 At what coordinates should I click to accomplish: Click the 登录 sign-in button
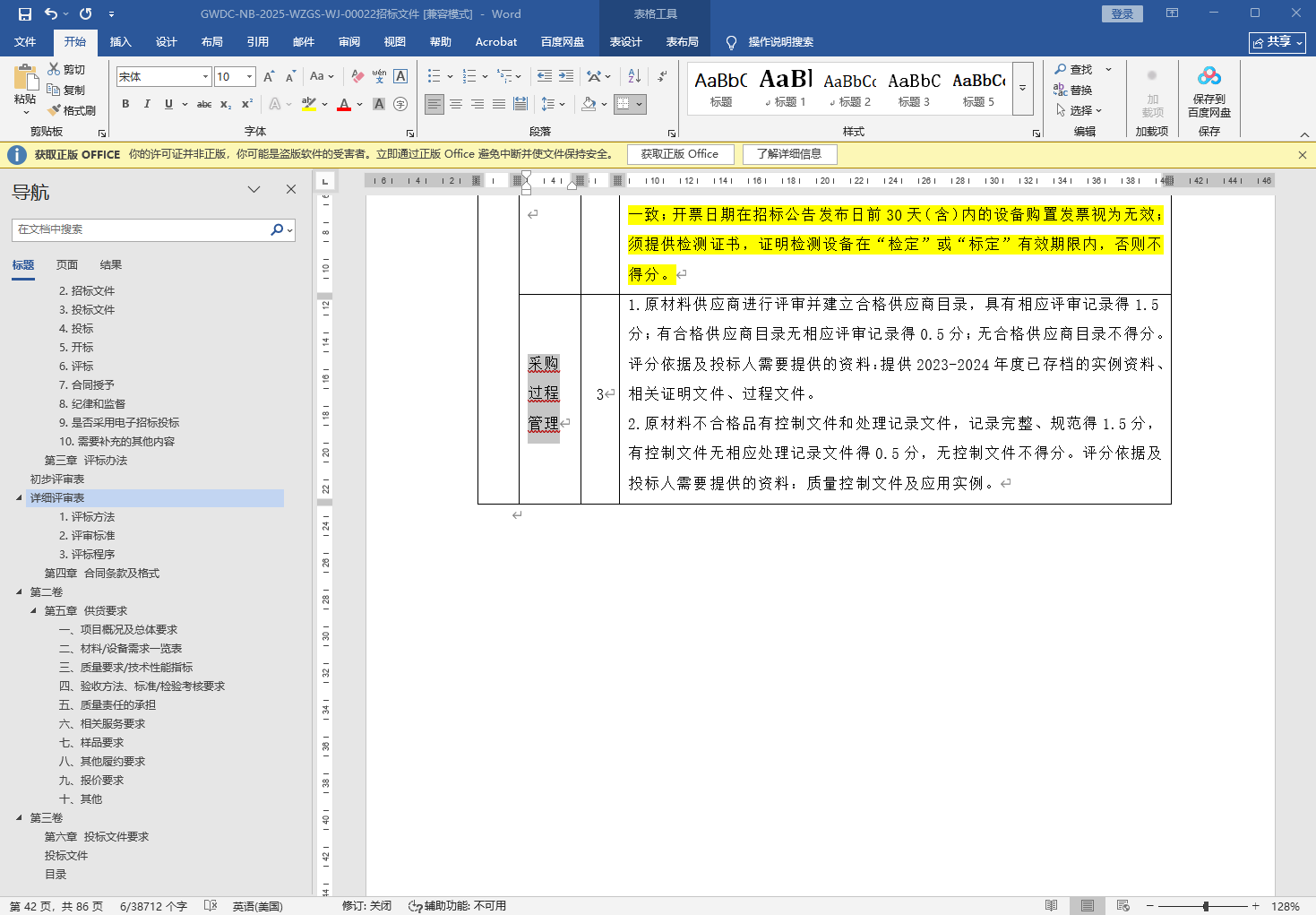[x=1122, y=13]
